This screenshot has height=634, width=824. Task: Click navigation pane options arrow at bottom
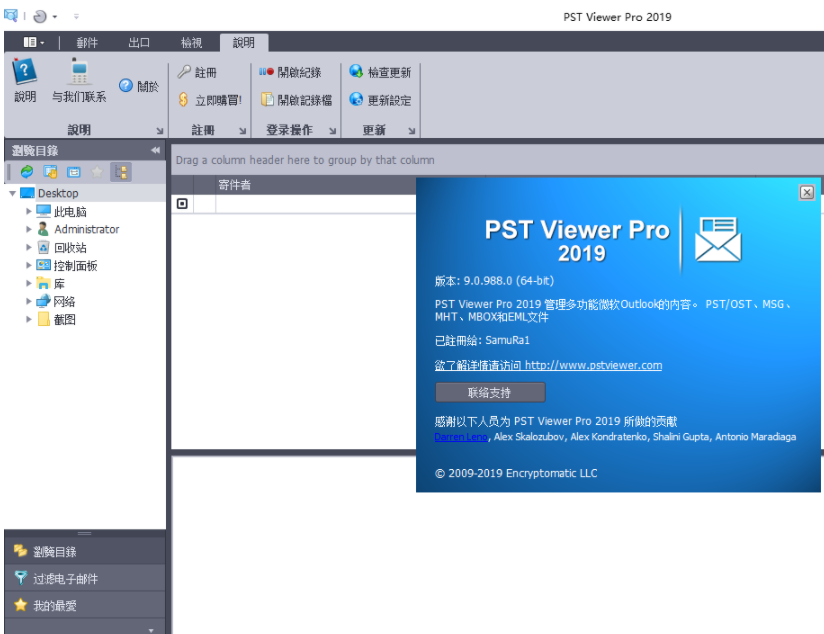point(151,630)
